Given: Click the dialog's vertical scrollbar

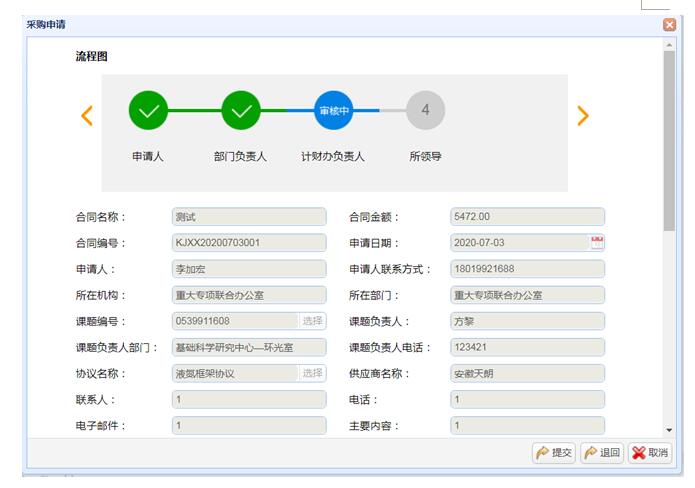Looking at the screenshot, I should [x=669, y=140].
